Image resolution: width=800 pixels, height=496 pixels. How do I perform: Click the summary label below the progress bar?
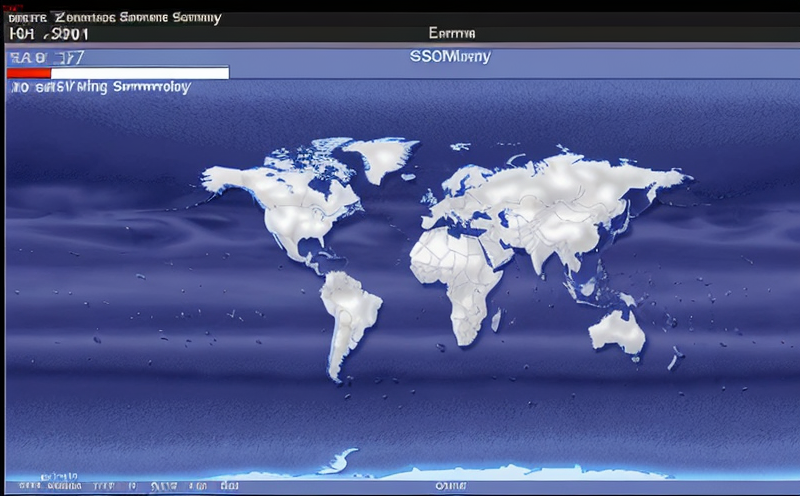(x=100, y=88)
